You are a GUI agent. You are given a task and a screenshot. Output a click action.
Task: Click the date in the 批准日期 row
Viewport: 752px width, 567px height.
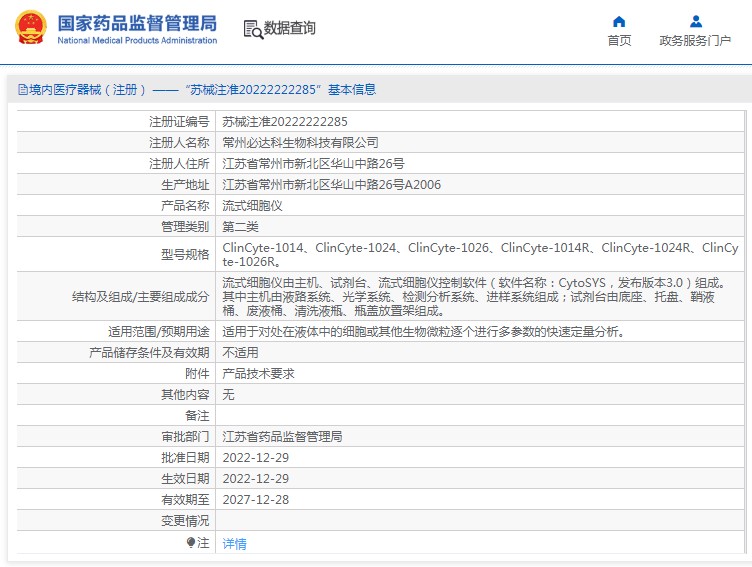255,457
